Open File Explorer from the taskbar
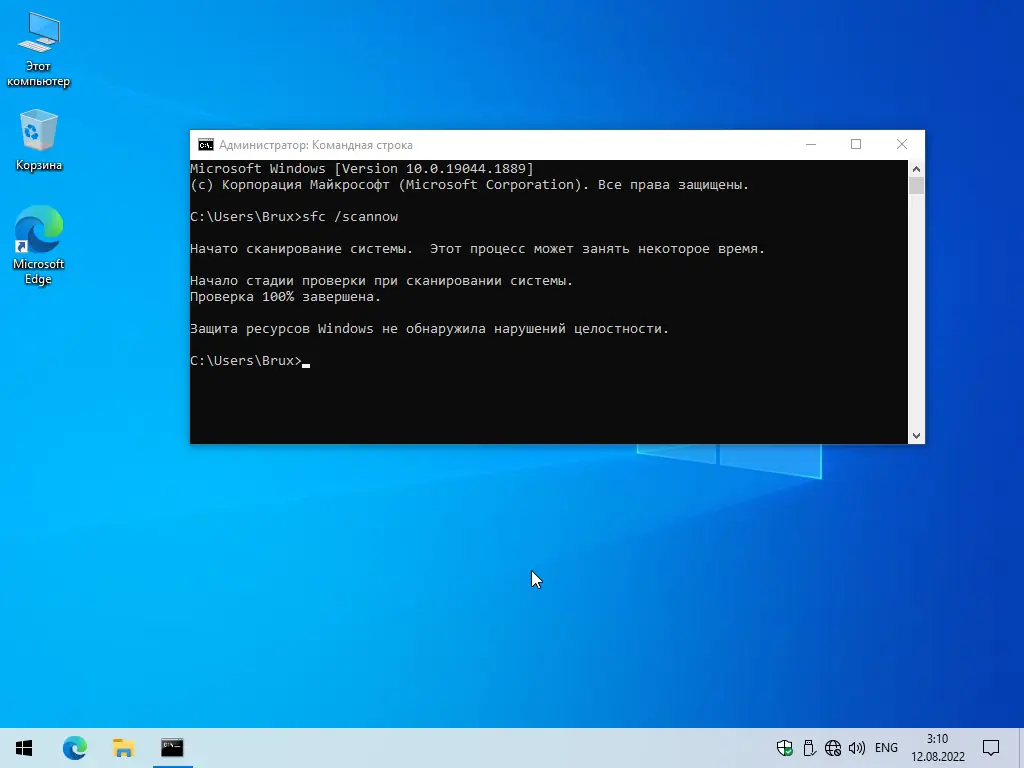The image size is (1024, 768). (123, 748)
